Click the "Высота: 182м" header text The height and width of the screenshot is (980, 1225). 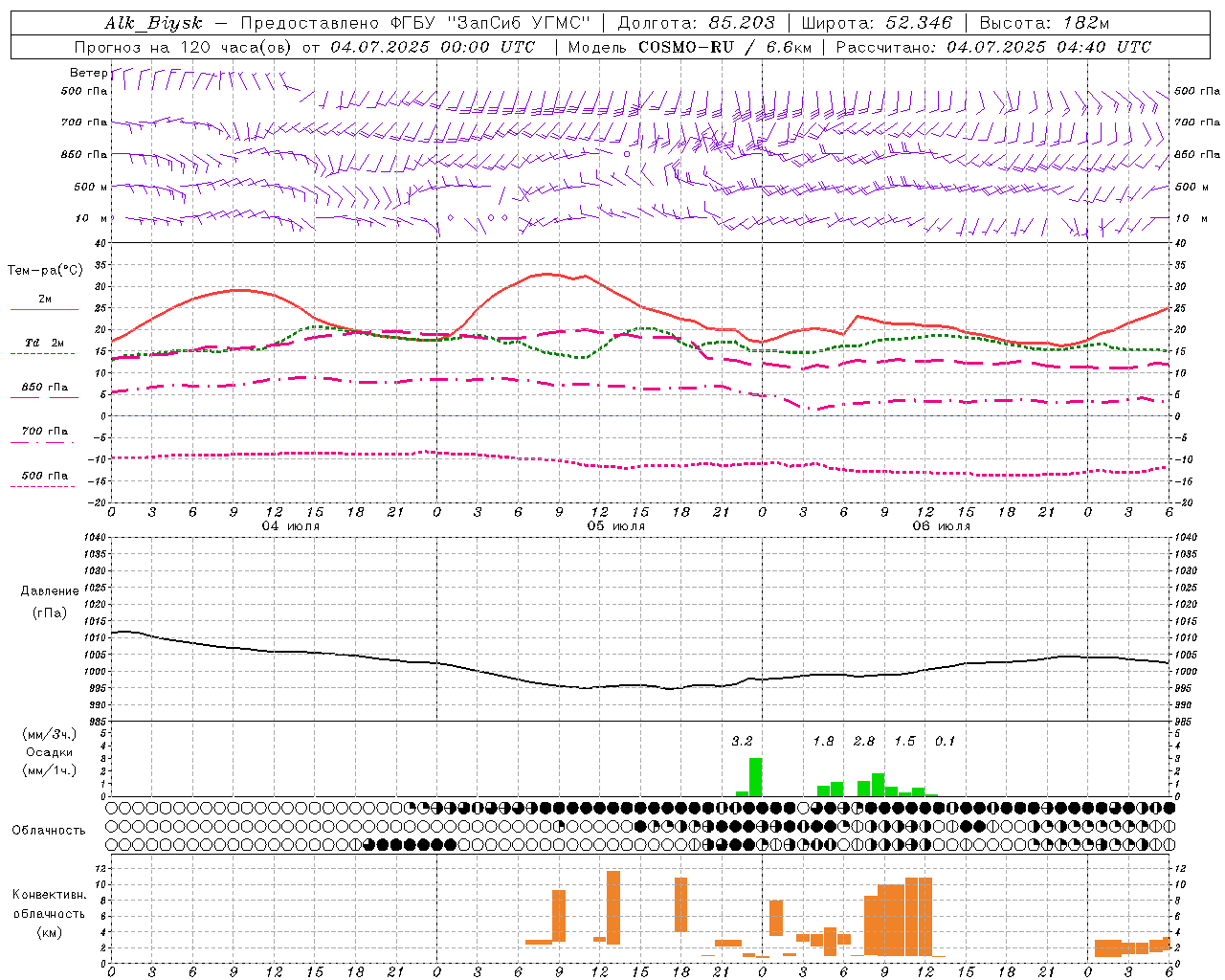coord(1045,23)
